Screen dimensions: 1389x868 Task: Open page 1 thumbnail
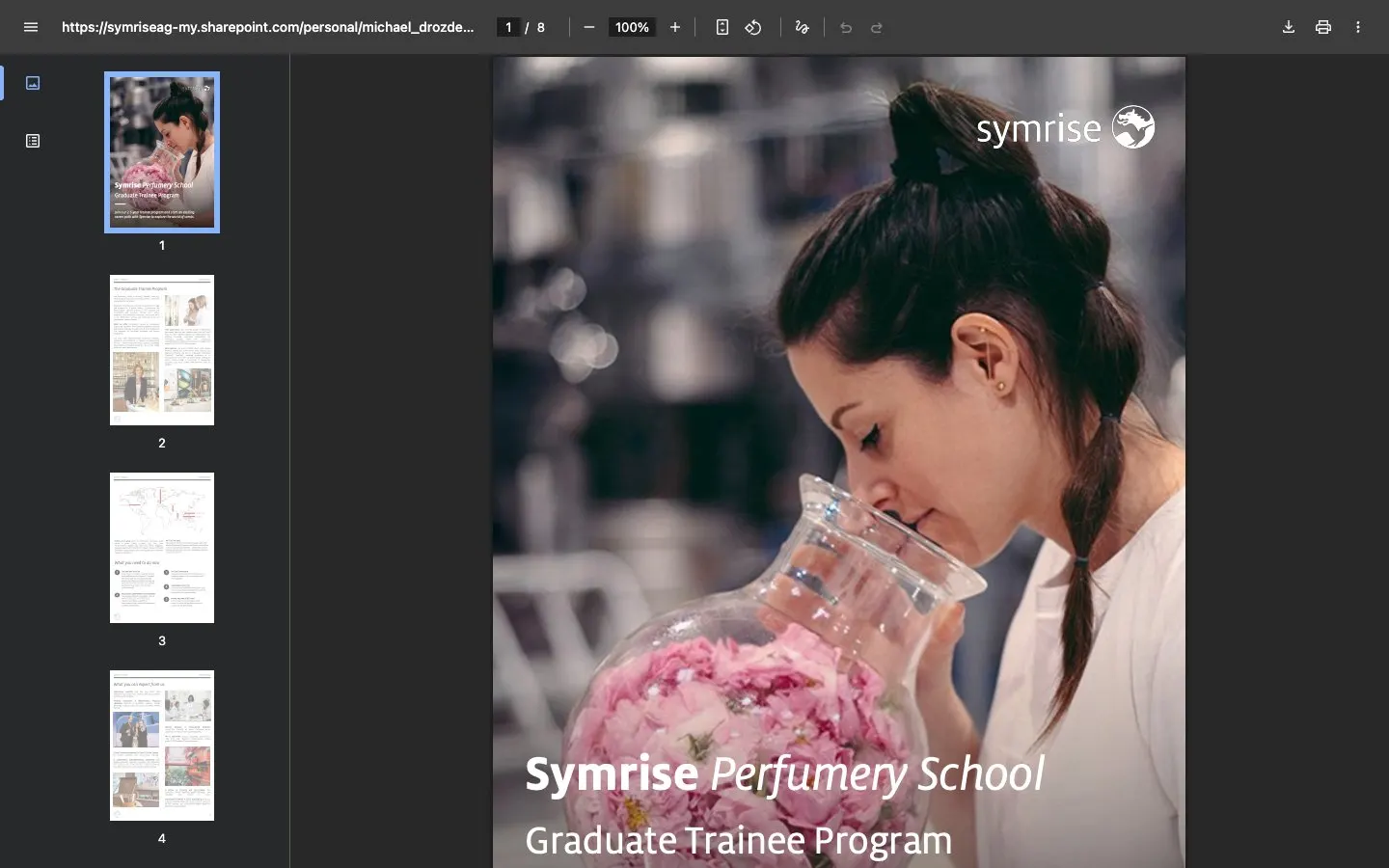click(162, 152)
